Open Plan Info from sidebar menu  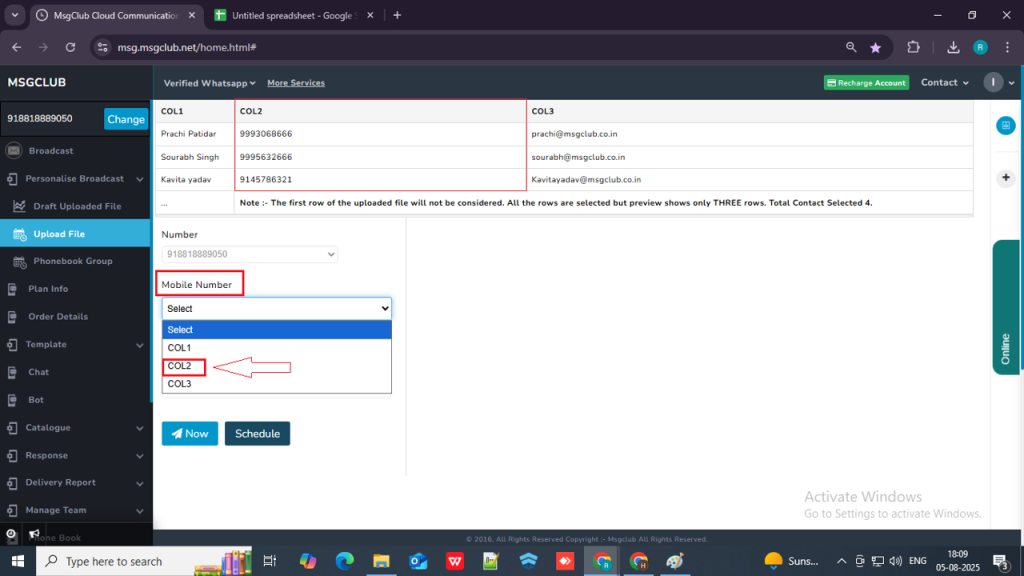pyautogui.click(x=48, y=289)
